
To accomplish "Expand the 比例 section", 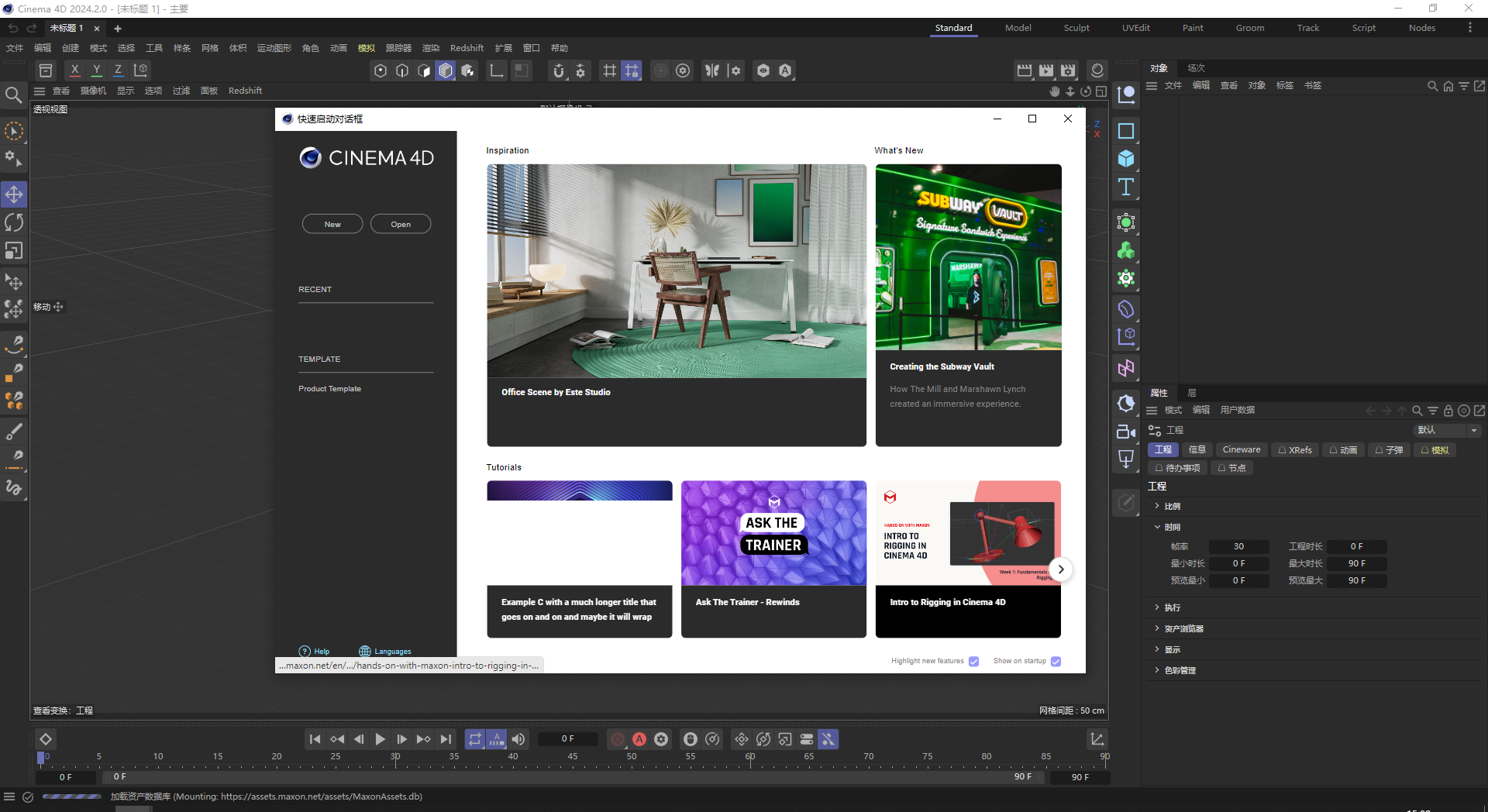I will click(x=1168, y=506).
